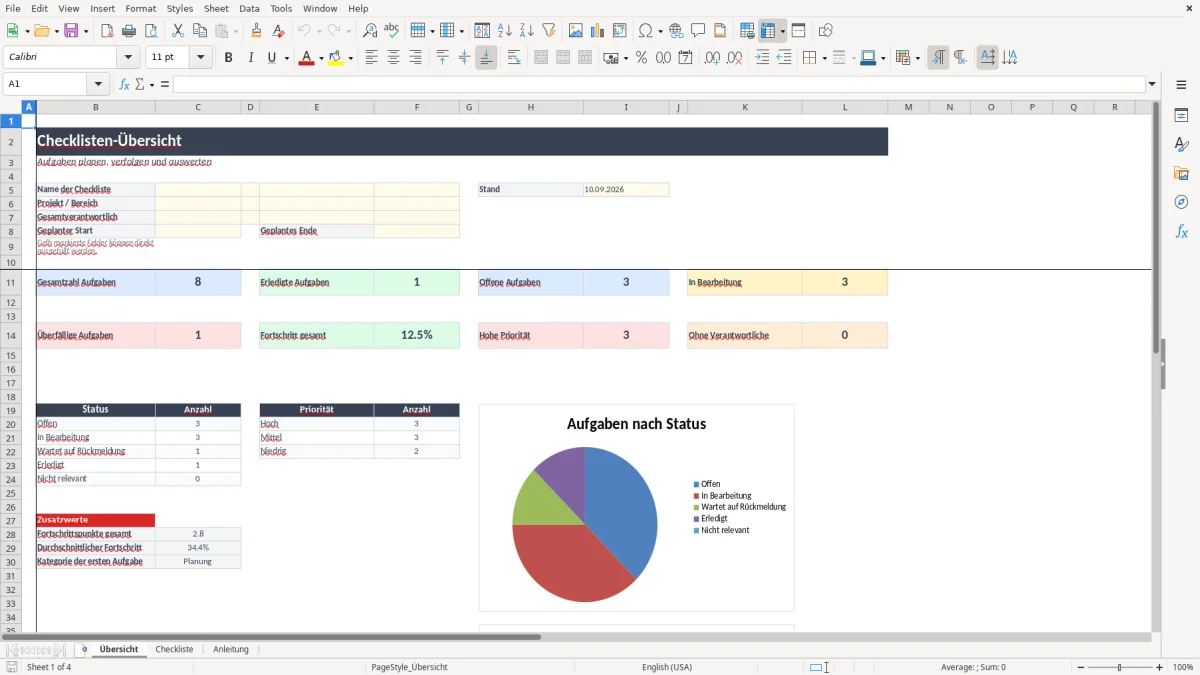Click the Cut scissors icon
This screenshot has width=1200, height=675.
point(178,31)
